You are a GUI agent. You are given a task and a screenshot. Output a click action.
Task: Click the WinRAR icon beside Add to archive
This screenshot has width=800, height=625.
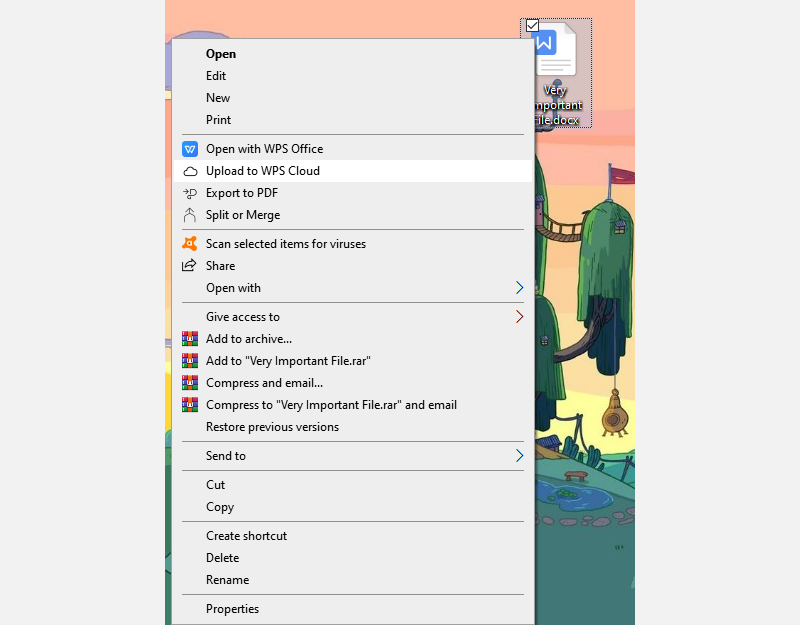pos(190,339)
